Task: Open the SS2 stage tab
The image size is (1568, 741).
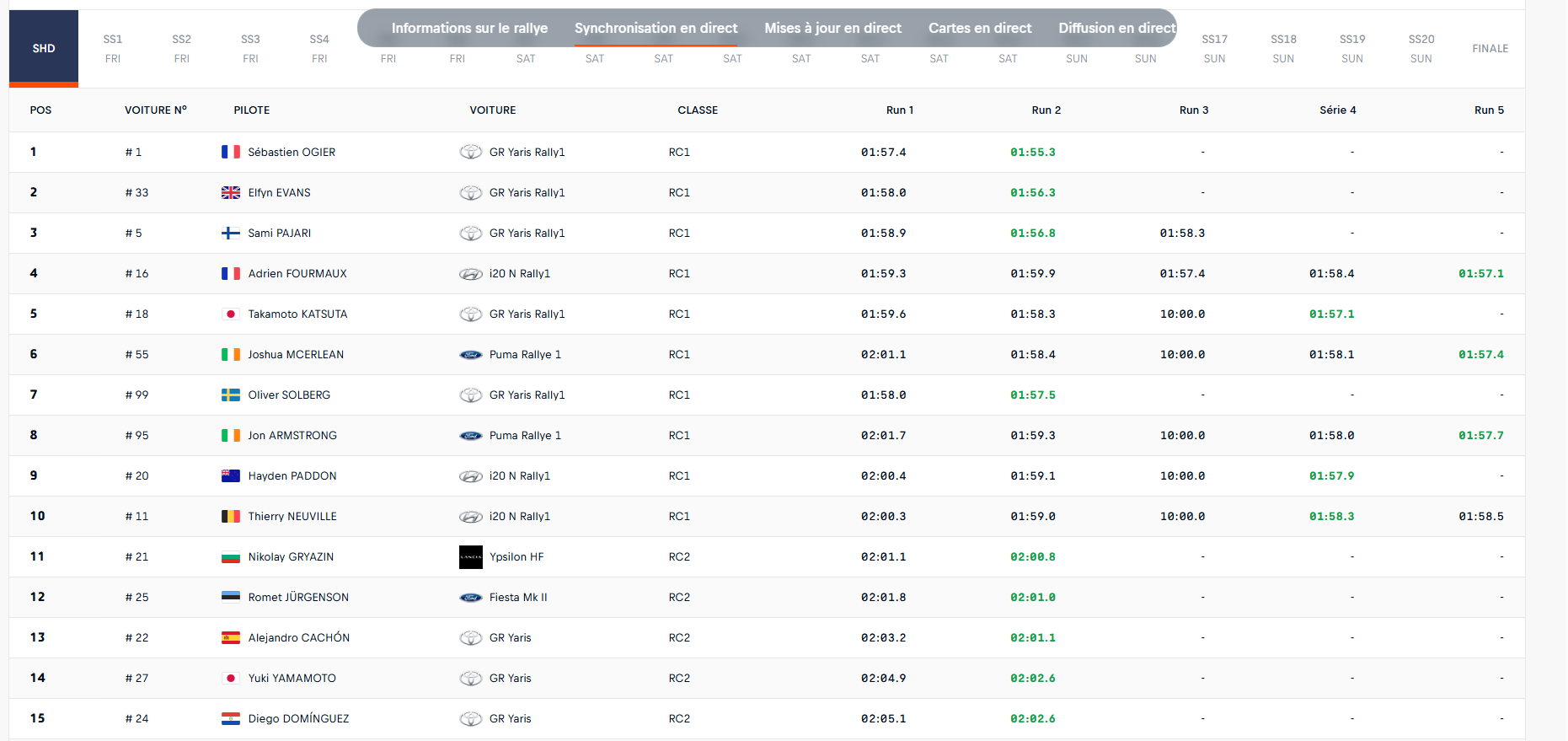Action: click(182, 48)
